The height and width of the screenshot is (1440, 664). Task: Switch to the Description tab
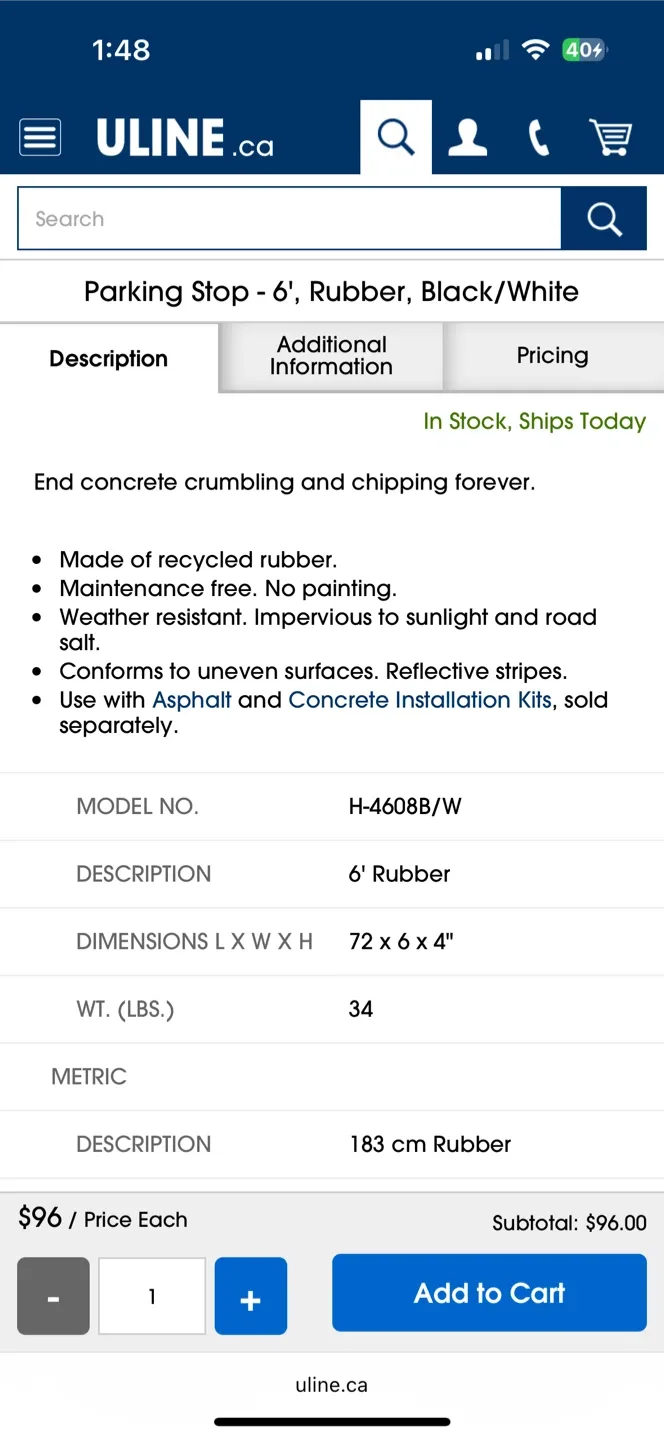(109, 358)
